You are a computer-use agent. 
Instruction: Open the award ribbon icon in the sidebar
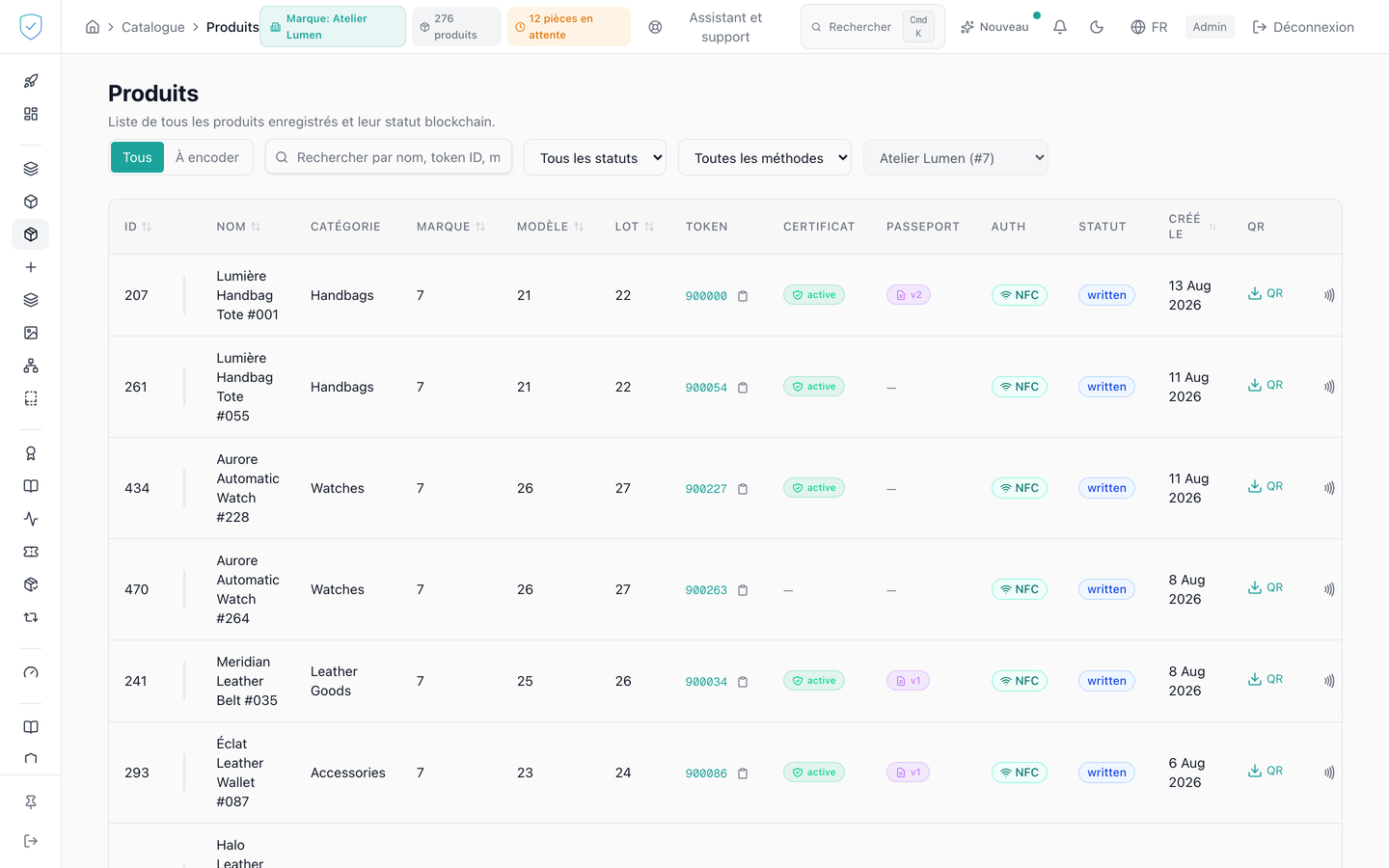point(31,453)
